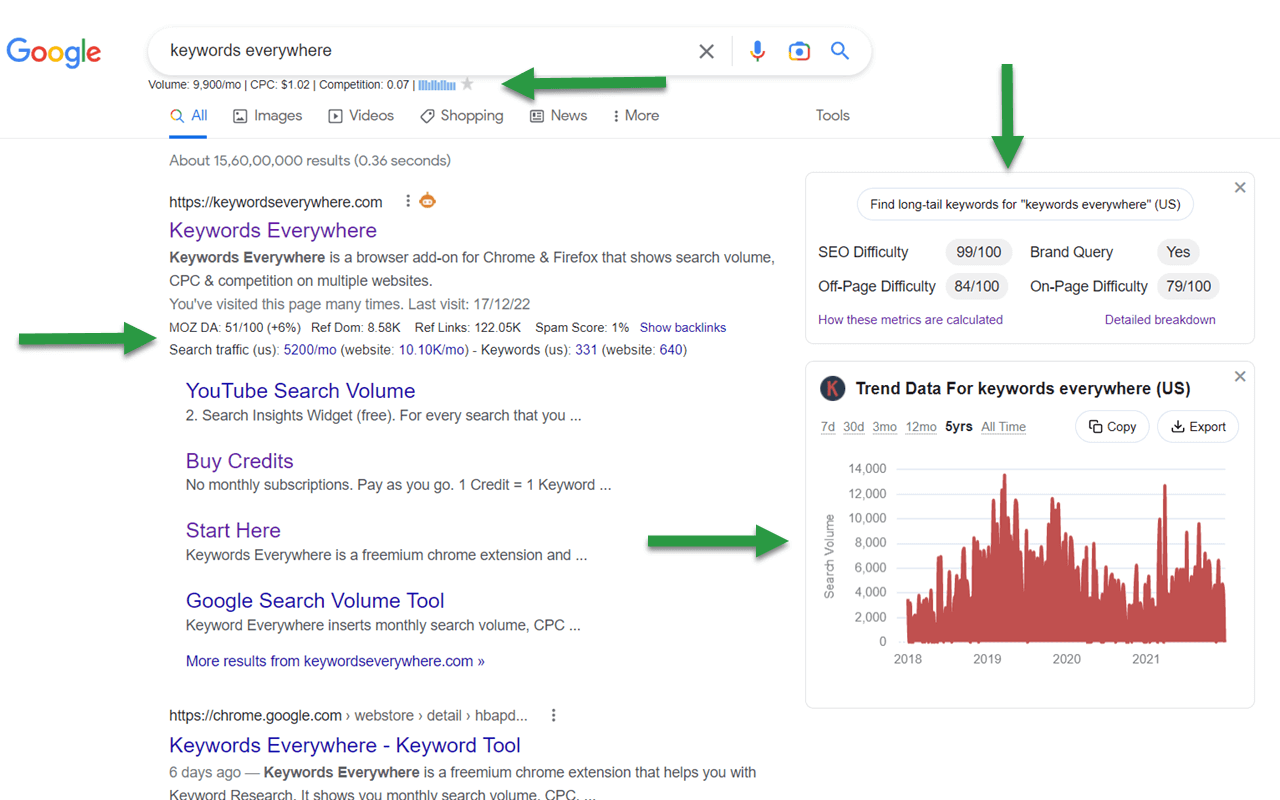Clear the search query with the X icon

point(706,50)
